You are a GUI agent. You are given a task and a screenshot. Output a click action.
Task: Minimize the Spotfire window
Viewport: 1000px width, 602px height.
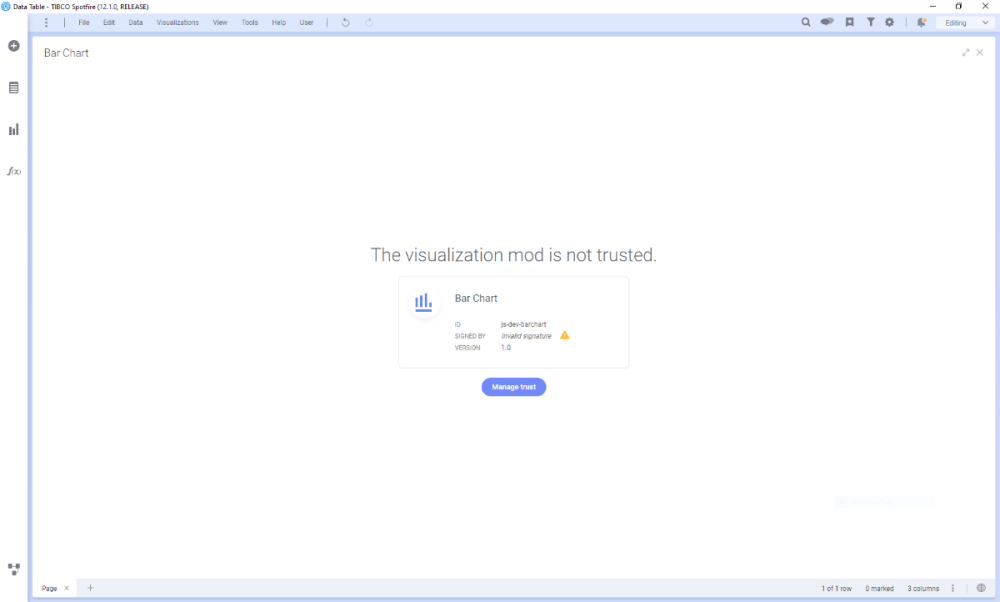(x=932, y=6)
